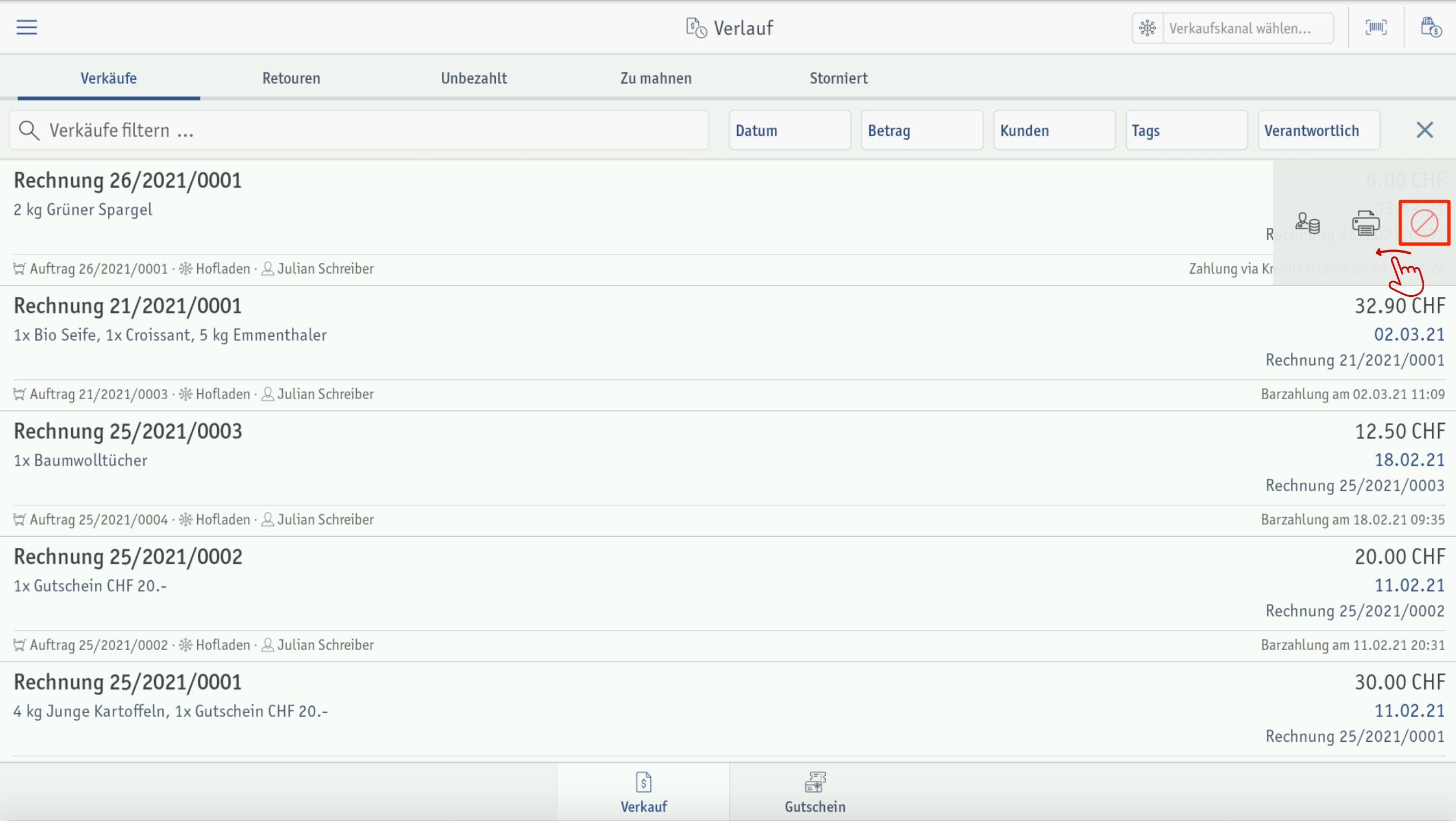Open the Tags filter dropdown
Viewport: 1456px width, 821px height.
(x=1187, y=130)
